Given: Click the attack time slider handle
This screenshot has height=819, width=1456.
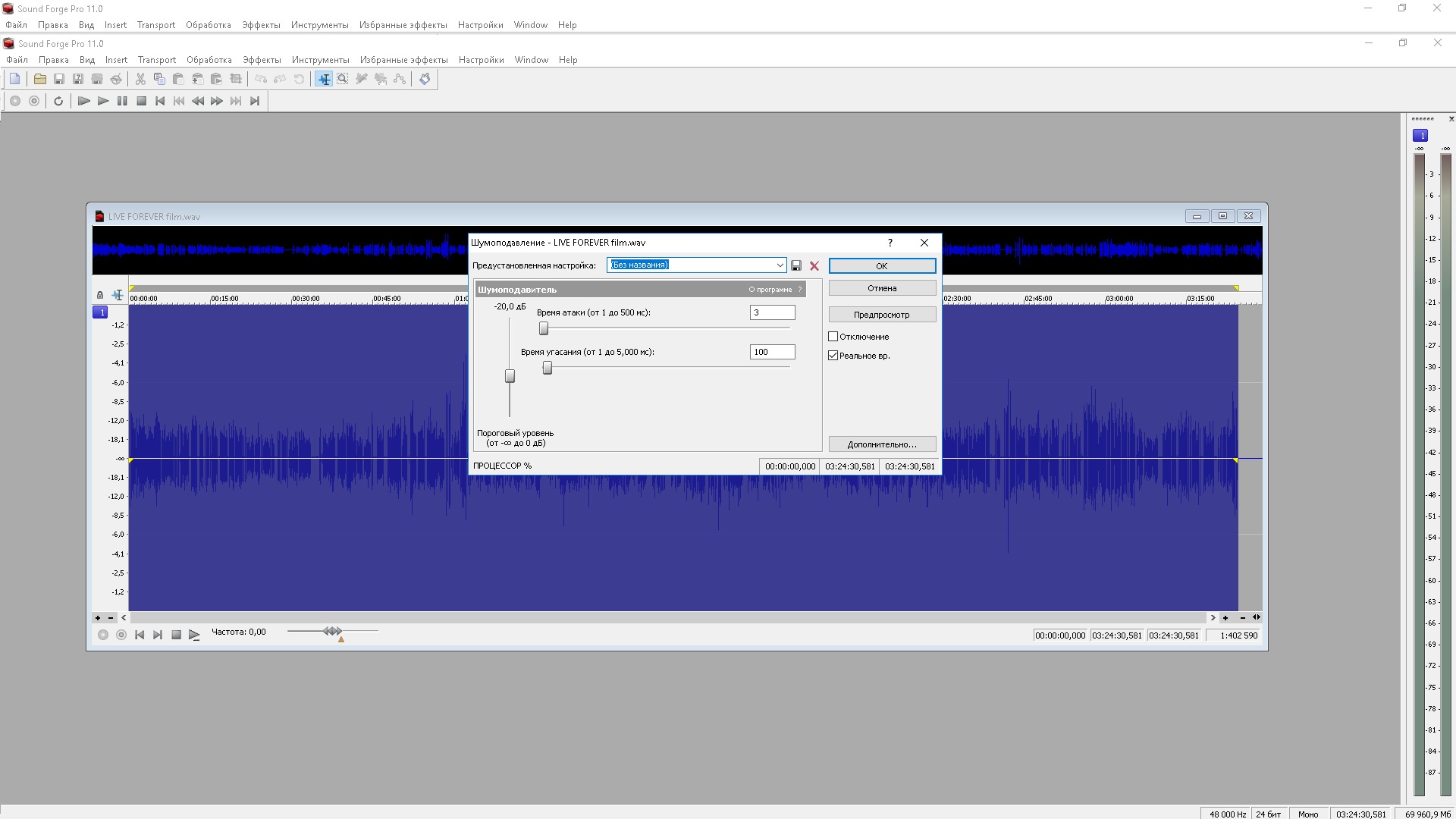Looking at the screenshot, I should tap(544, 328).
